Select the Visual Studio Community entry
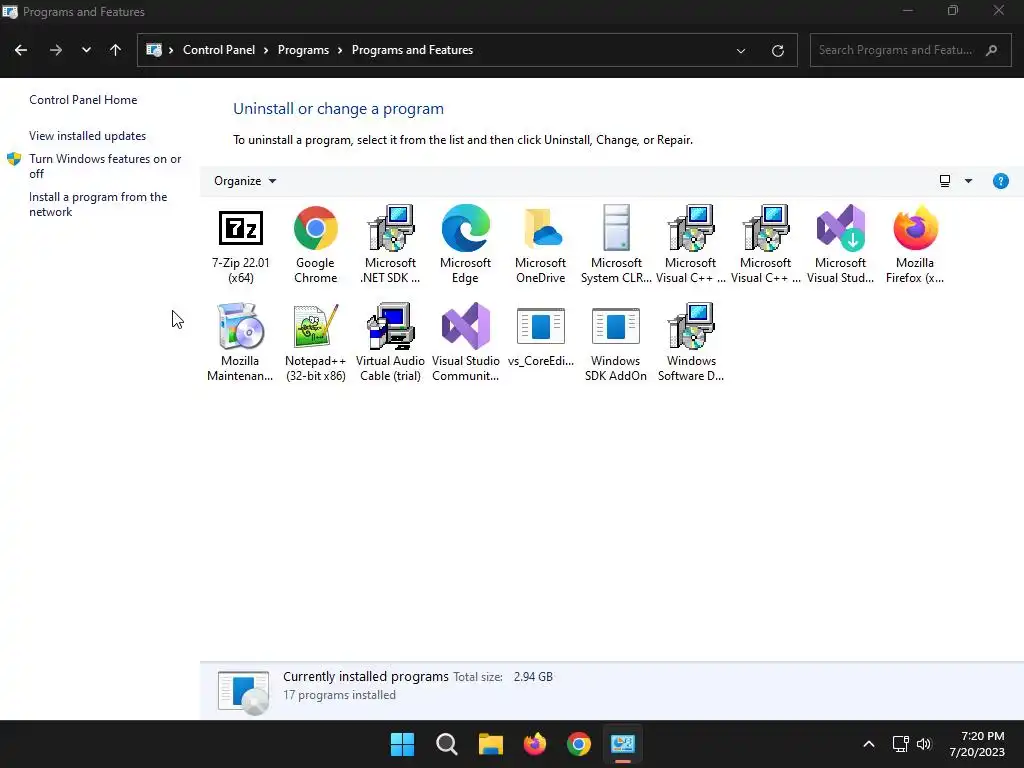This screenshot has width=1024, height=768. pyautogui.click(x=466, y=342)
